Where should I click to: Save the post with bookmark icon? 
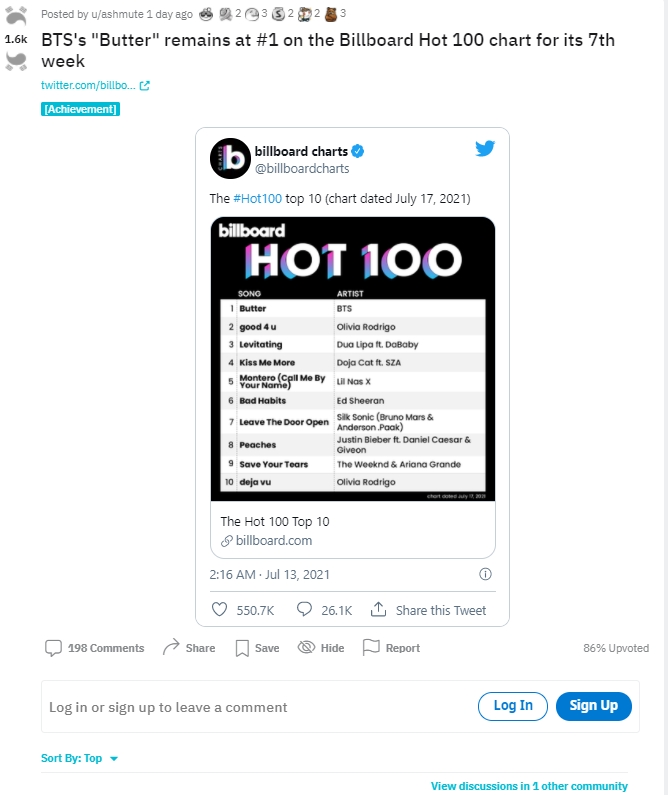click(x=257, y=648)
